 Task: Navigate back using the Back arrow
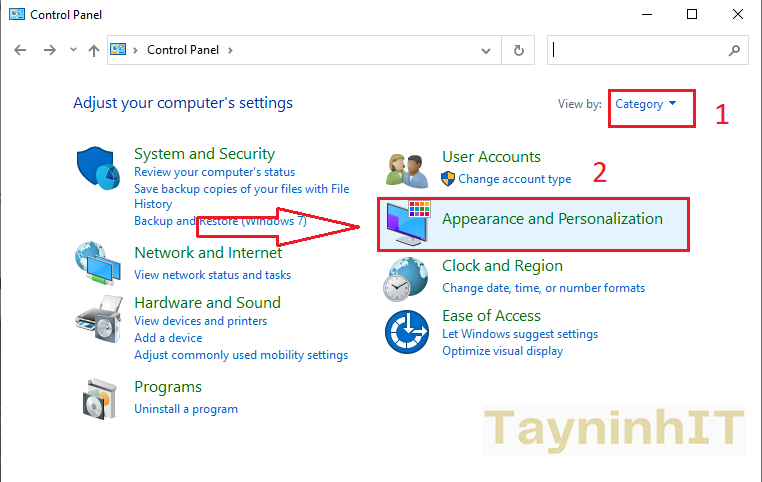point(21,50)
